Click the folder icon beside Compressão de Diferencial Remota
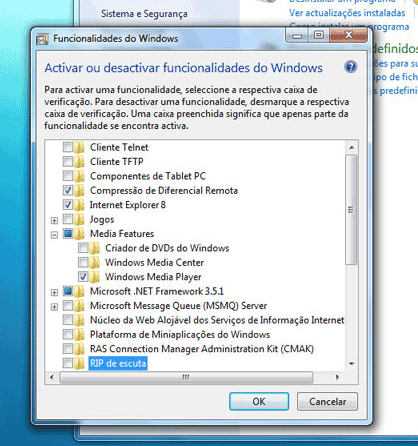The height and width of the screenshot is (446, 418). point(79,190)
